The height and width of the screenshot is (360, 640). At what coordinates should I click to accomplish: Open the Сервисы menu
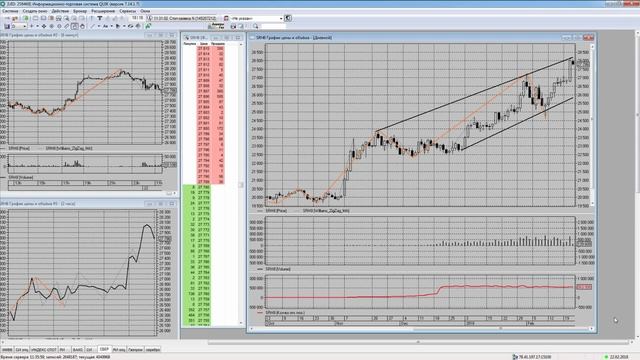tap(128, 11)
